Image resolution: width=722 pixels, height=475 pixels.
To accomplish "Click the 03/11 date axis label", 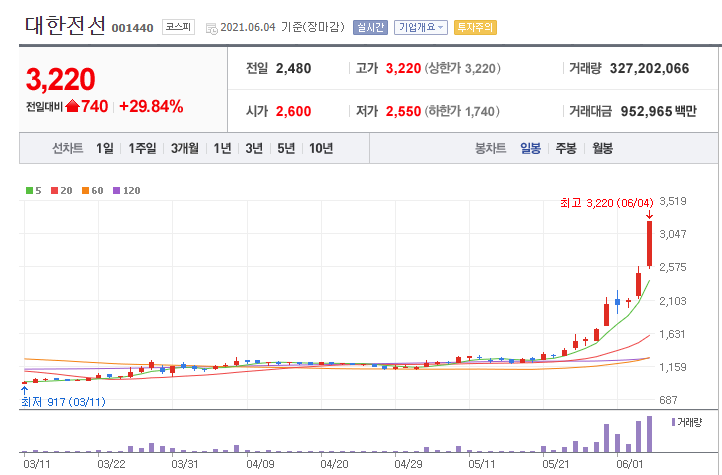I will (37, 464).
